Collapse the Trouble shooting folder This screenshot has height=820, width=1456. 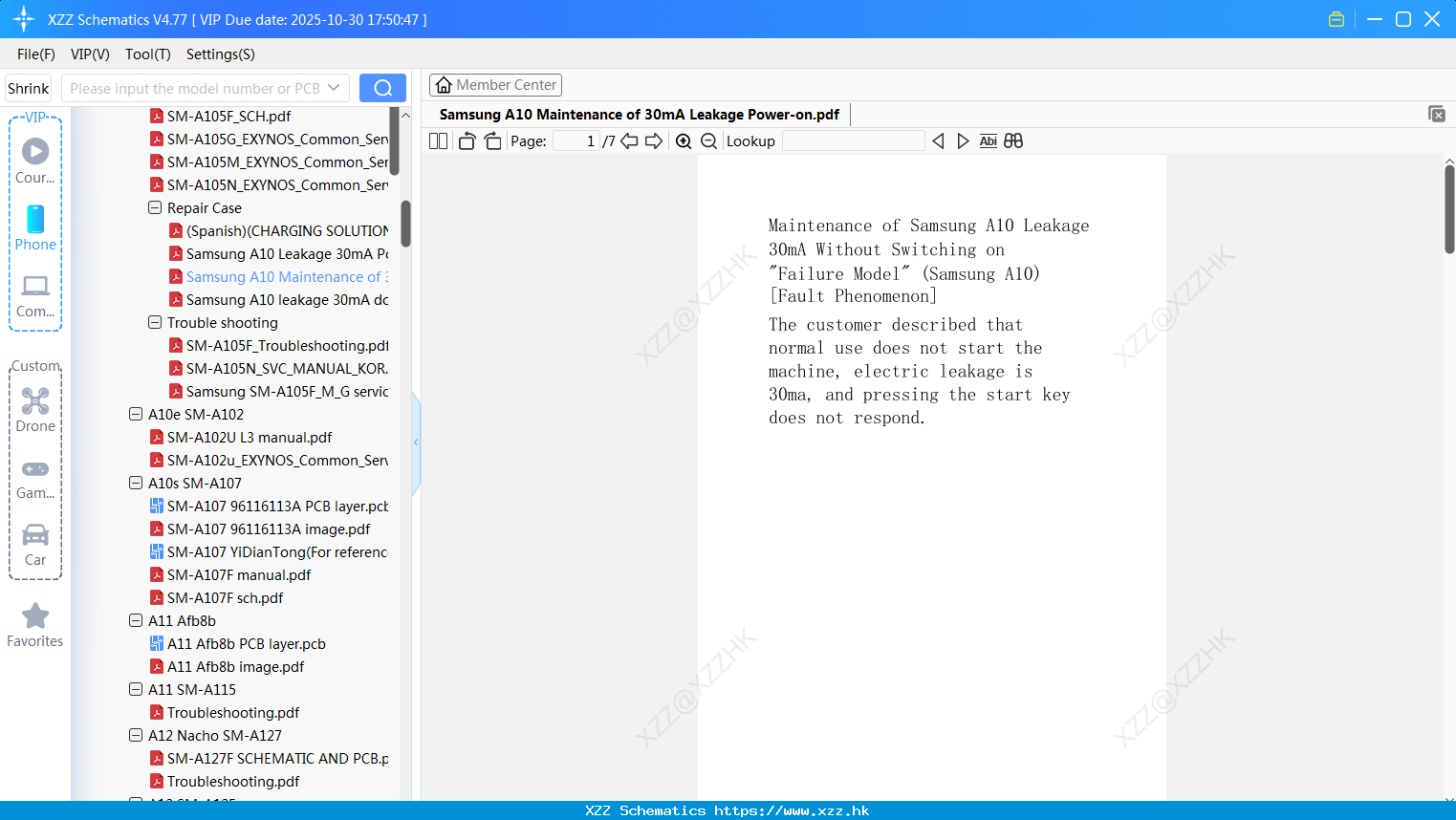[155, 322]
